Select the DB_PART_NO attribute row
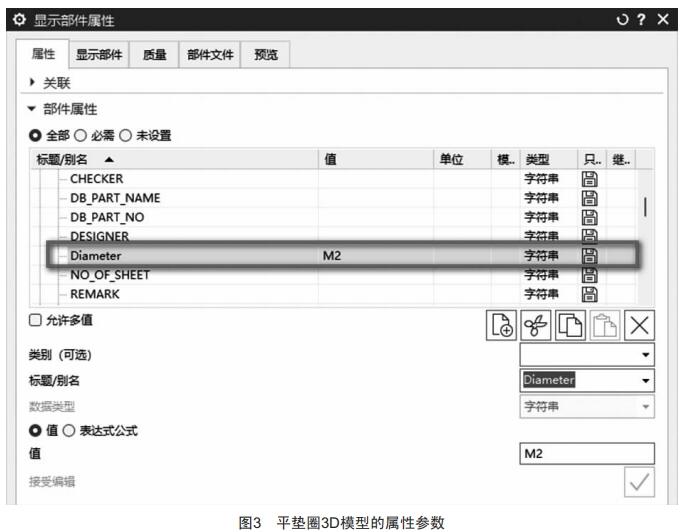684x532 pixels. click(334, 217)
